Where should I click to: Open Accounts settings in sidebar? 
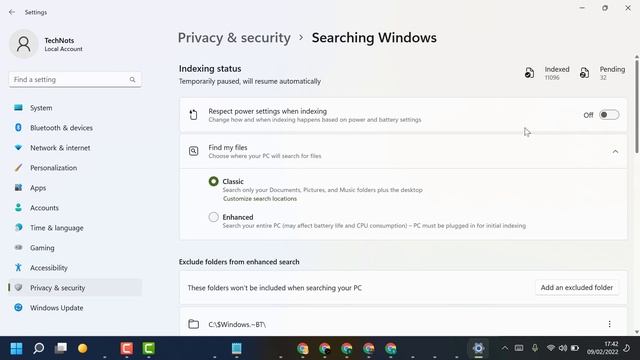[75, 208]
